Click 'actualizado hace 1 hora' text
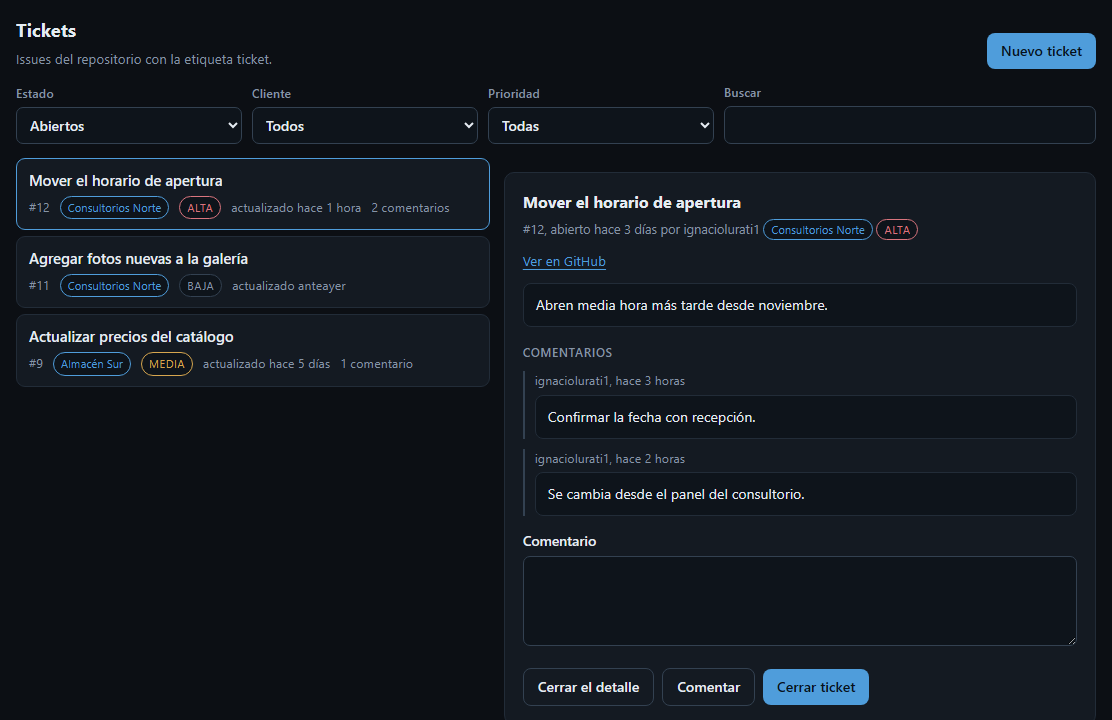Image resolution: width=1112 pixels, height=720 pixels. (296, 208)
